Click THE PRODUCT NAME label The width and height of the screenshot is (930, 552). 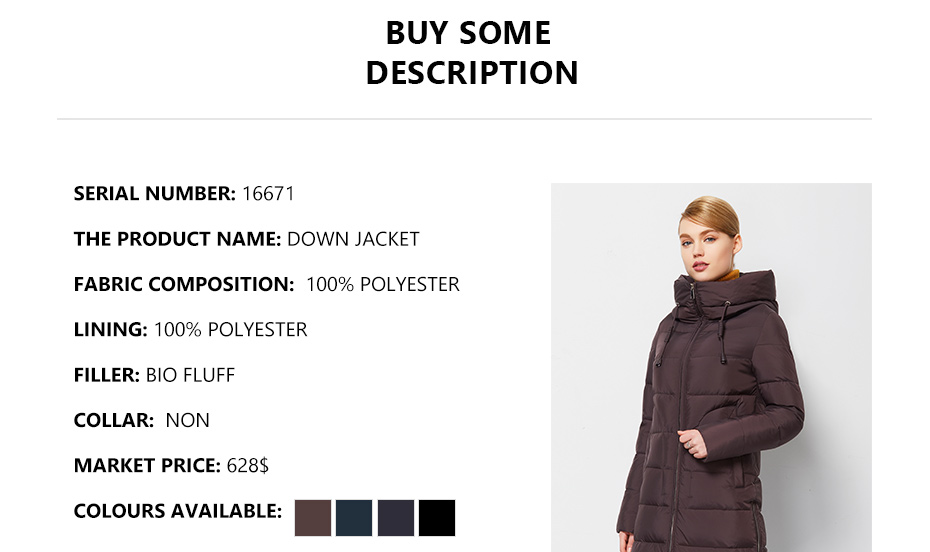point(177,239)
